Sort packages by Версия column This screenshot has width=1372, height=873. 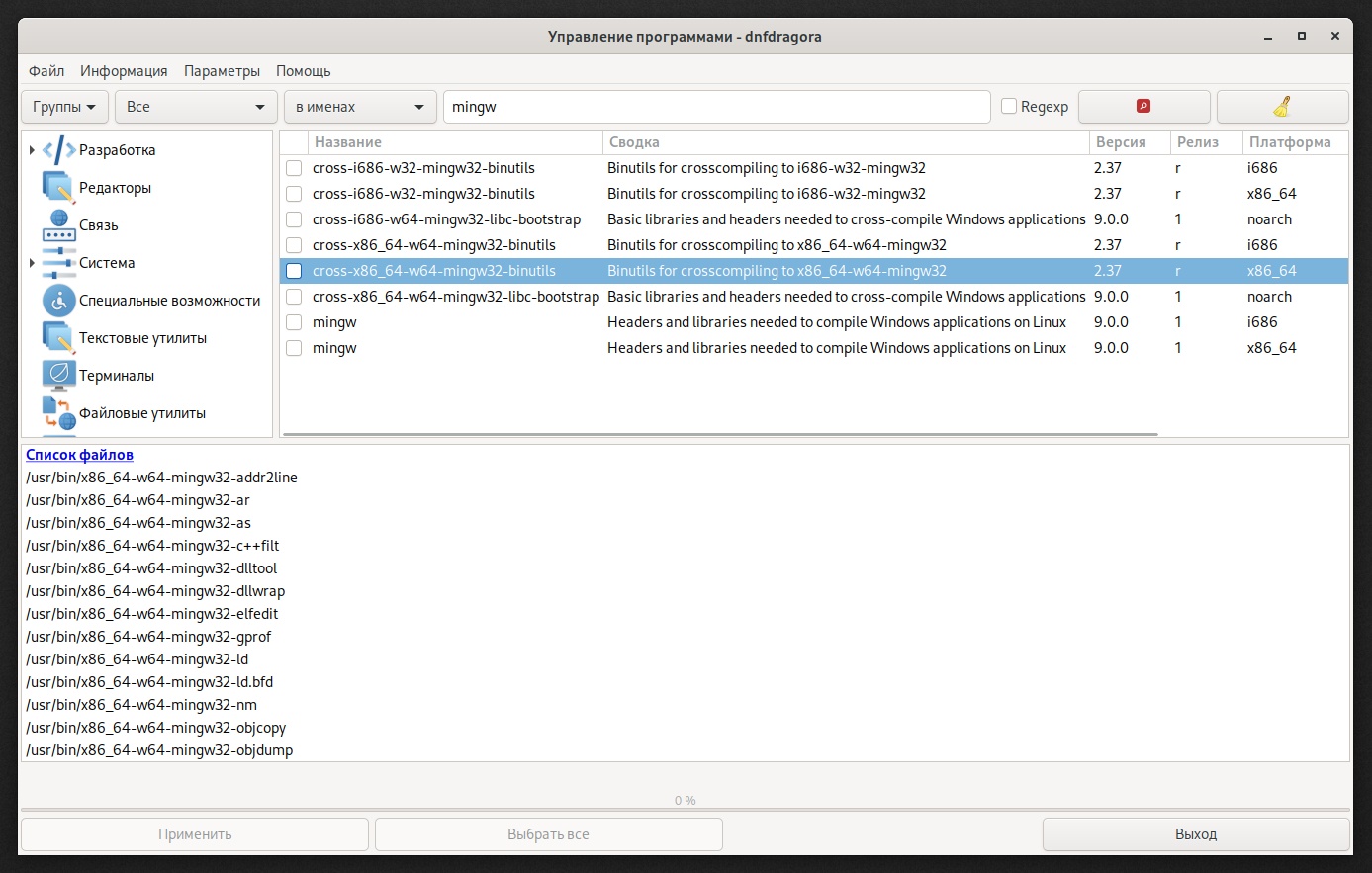1130,142
